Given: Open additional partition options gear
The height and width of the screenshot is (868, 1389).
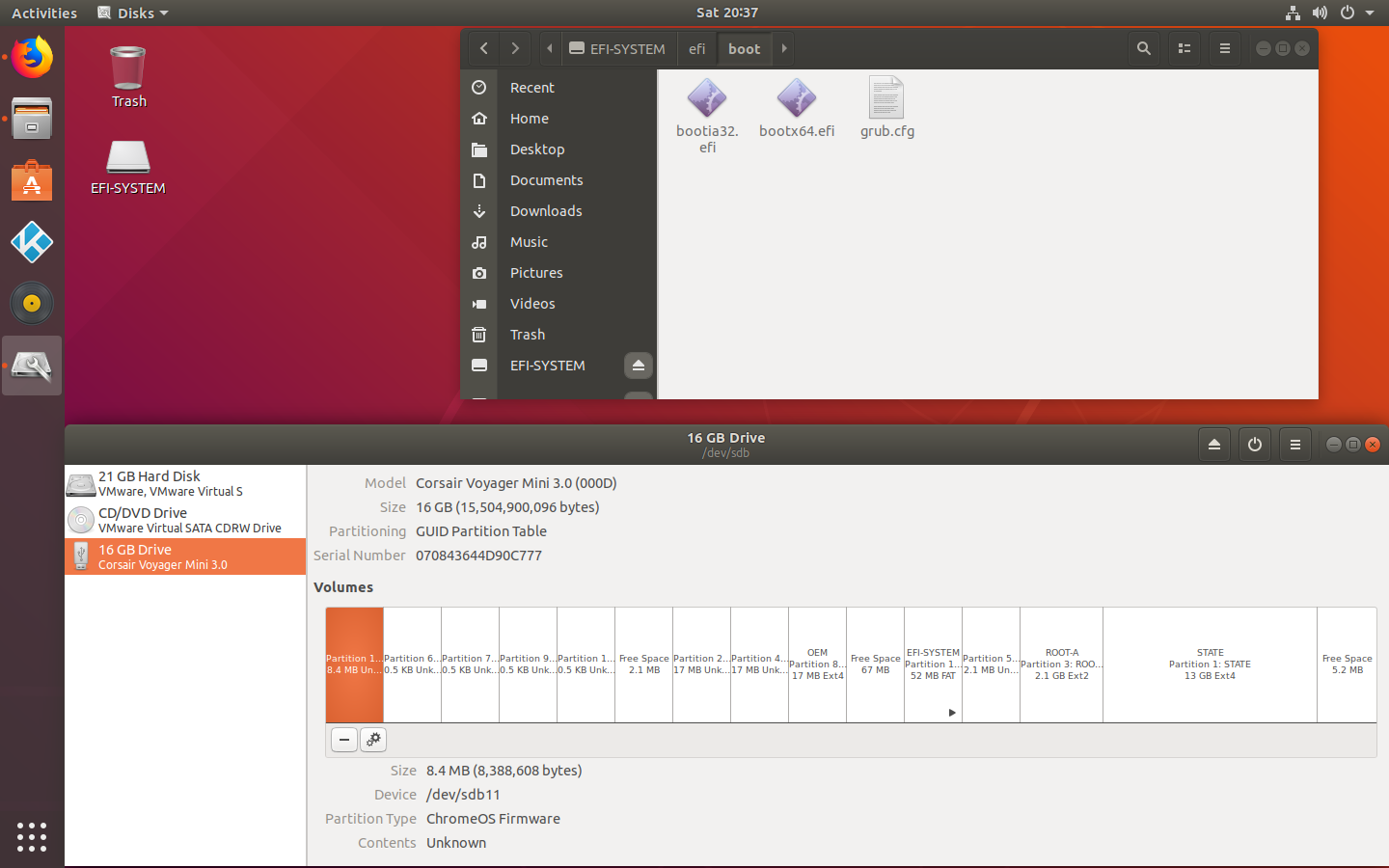Looking at the screenshot, I should pos(373,740).
